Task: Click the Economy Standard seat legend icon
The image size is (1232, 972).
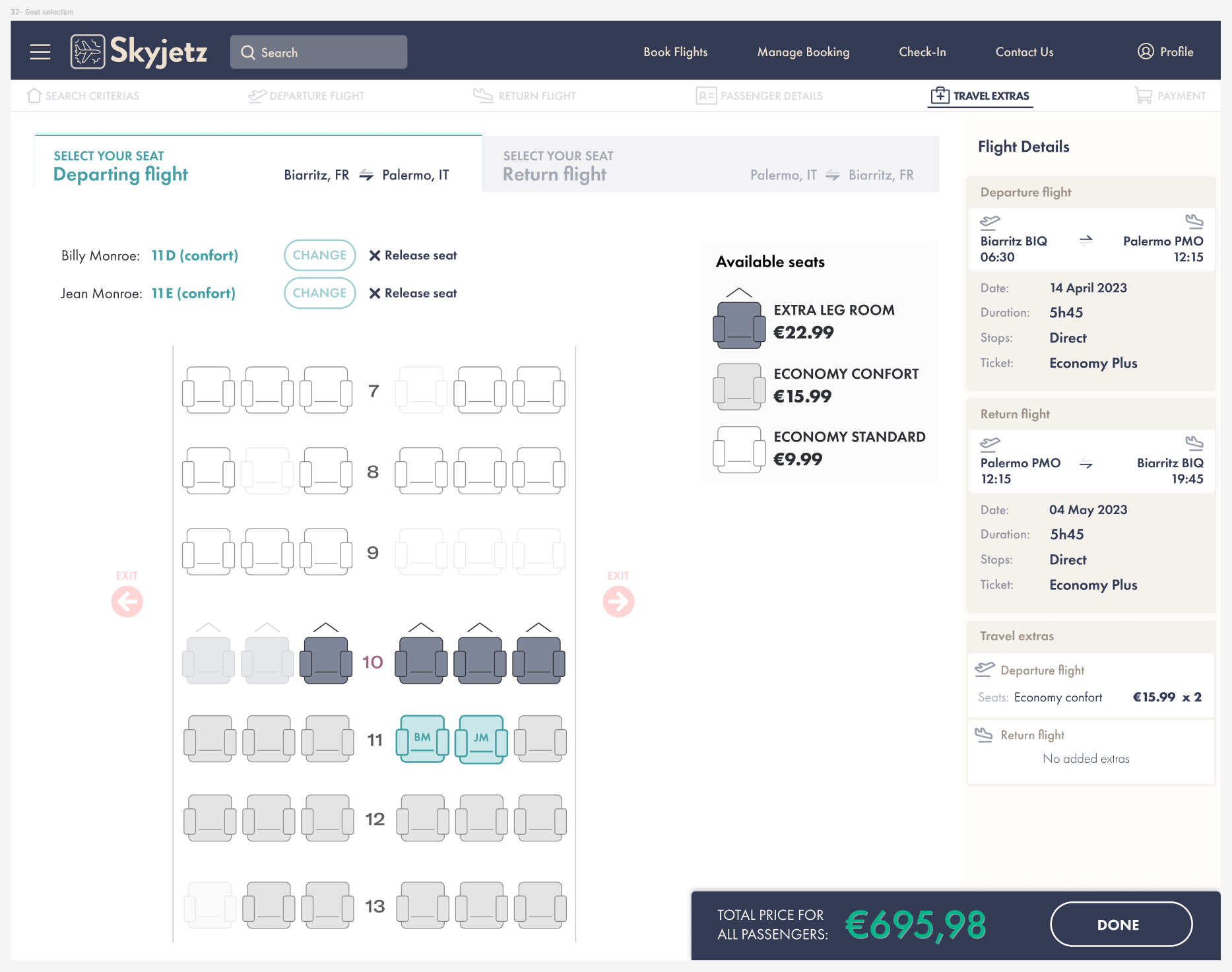Action: (x=739, y=449)
